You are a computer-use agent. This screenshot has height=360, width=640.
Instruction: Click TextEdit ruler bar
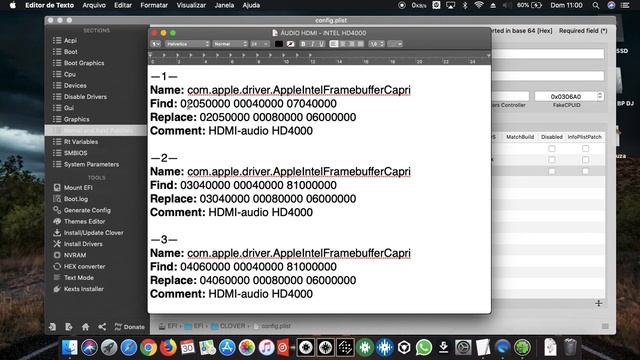319,58
